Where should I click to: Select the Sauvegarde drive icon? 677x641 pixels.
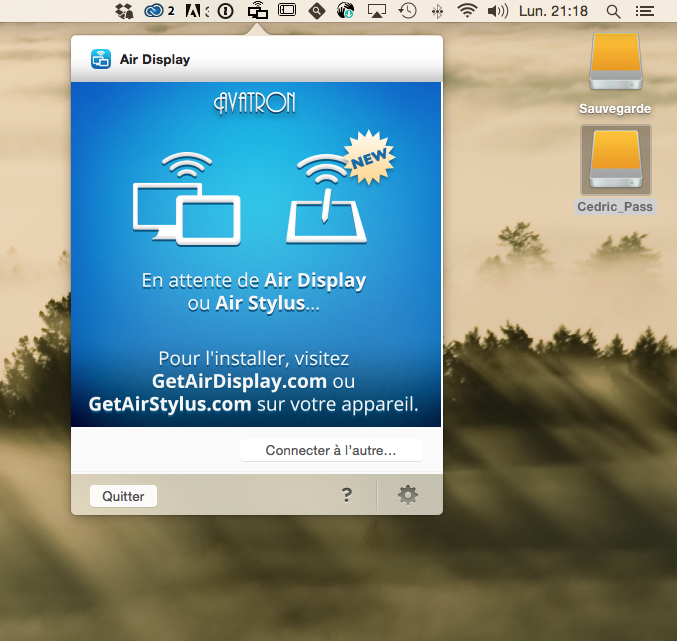coord(616,62)
